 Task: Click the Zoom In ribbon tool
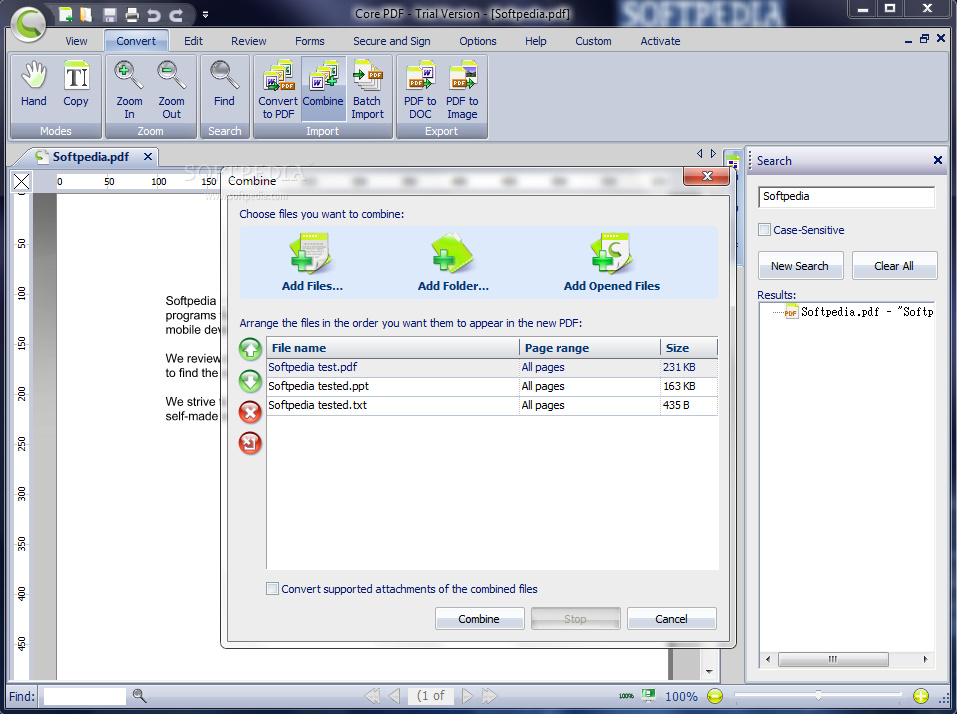click(x=129, y=90)
